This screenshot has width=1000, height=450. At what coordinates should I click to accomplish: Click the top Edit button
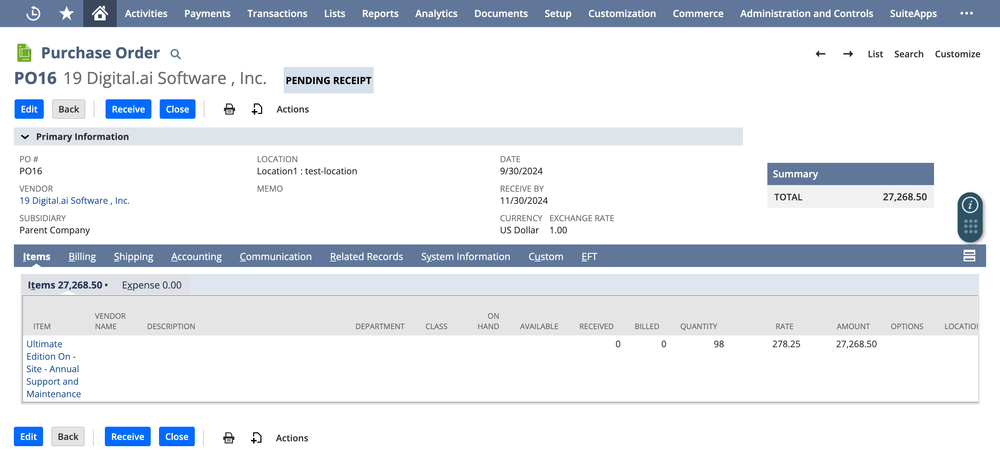click(x=29, y=109)
